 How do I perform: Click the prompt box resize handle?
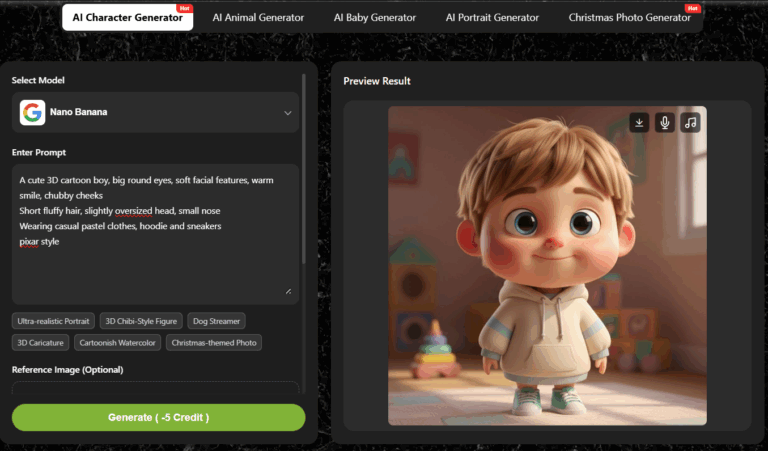click(288, 291)
